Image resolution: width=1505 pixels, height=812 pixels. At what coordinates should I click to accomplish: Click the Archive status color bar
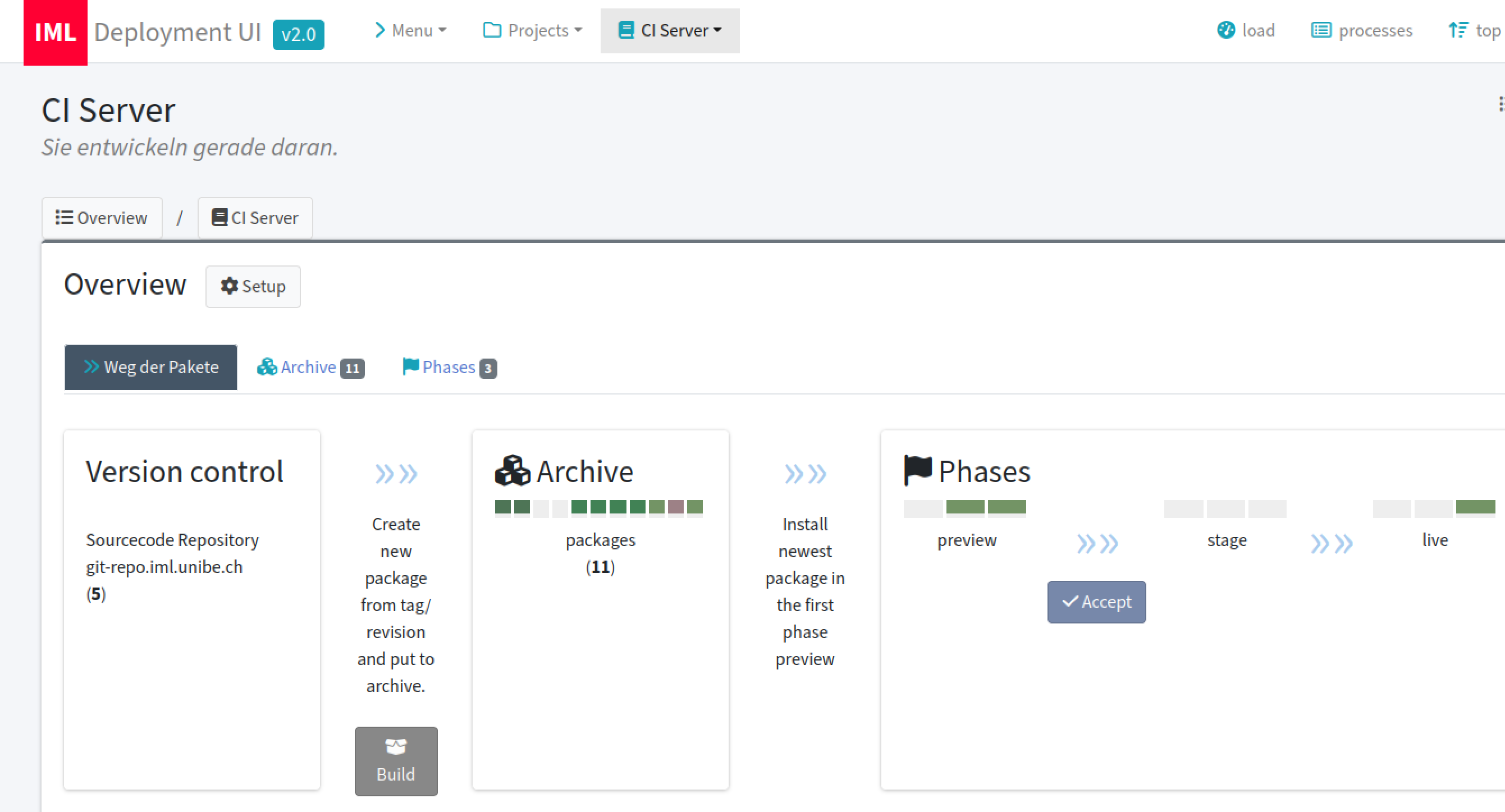coord(600,507)
